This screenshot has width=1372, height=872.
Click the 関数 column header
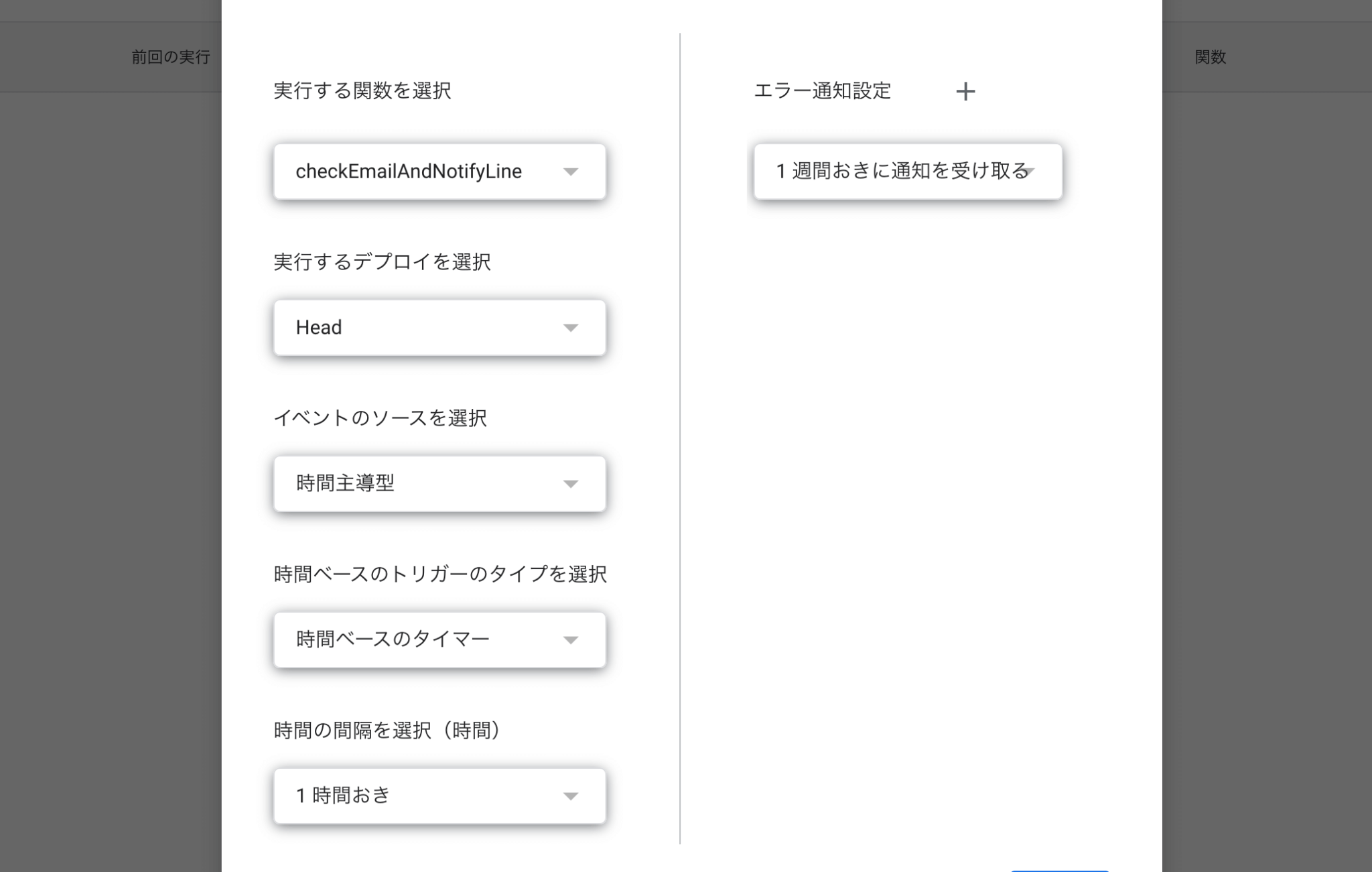pyautogui.click(x=1210, y=57)
